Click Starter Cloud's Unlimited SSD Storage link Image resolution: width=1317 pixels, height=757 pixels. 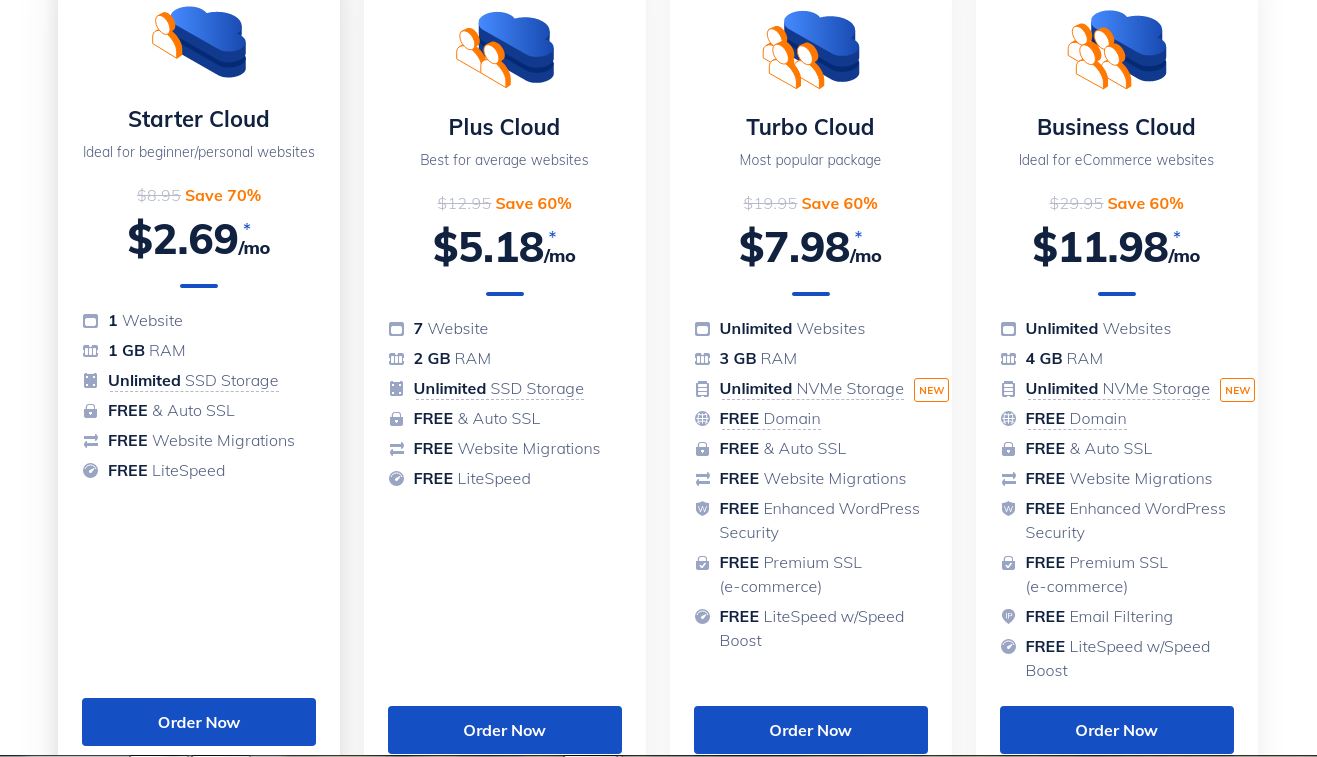click(x=193, y=381)
